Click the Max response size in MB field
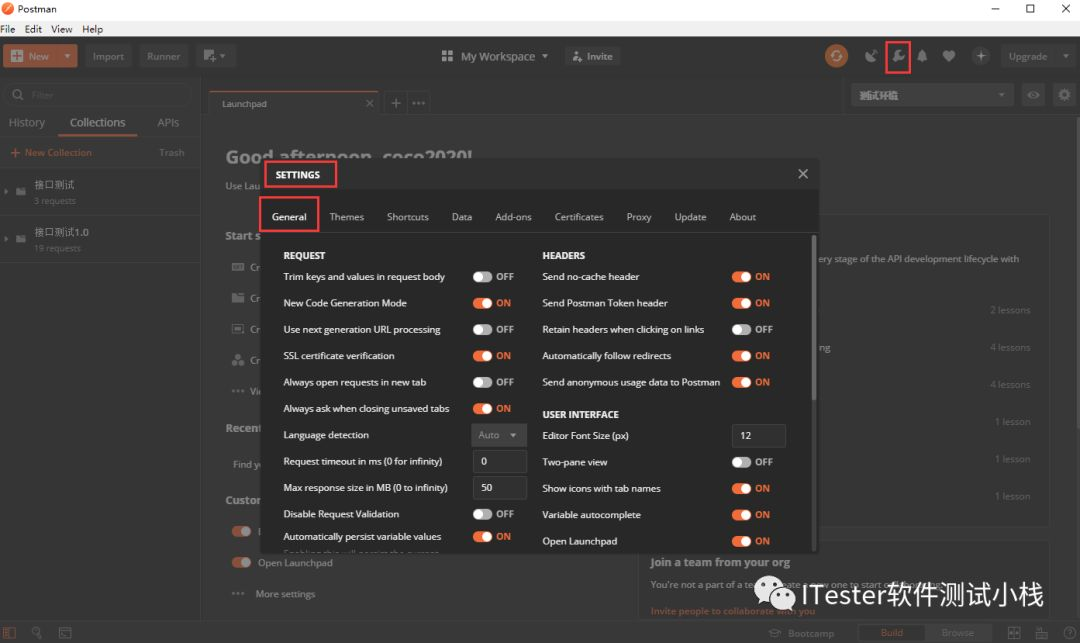This screenshot has width=1080, height=643. click(x=499, y=487)
